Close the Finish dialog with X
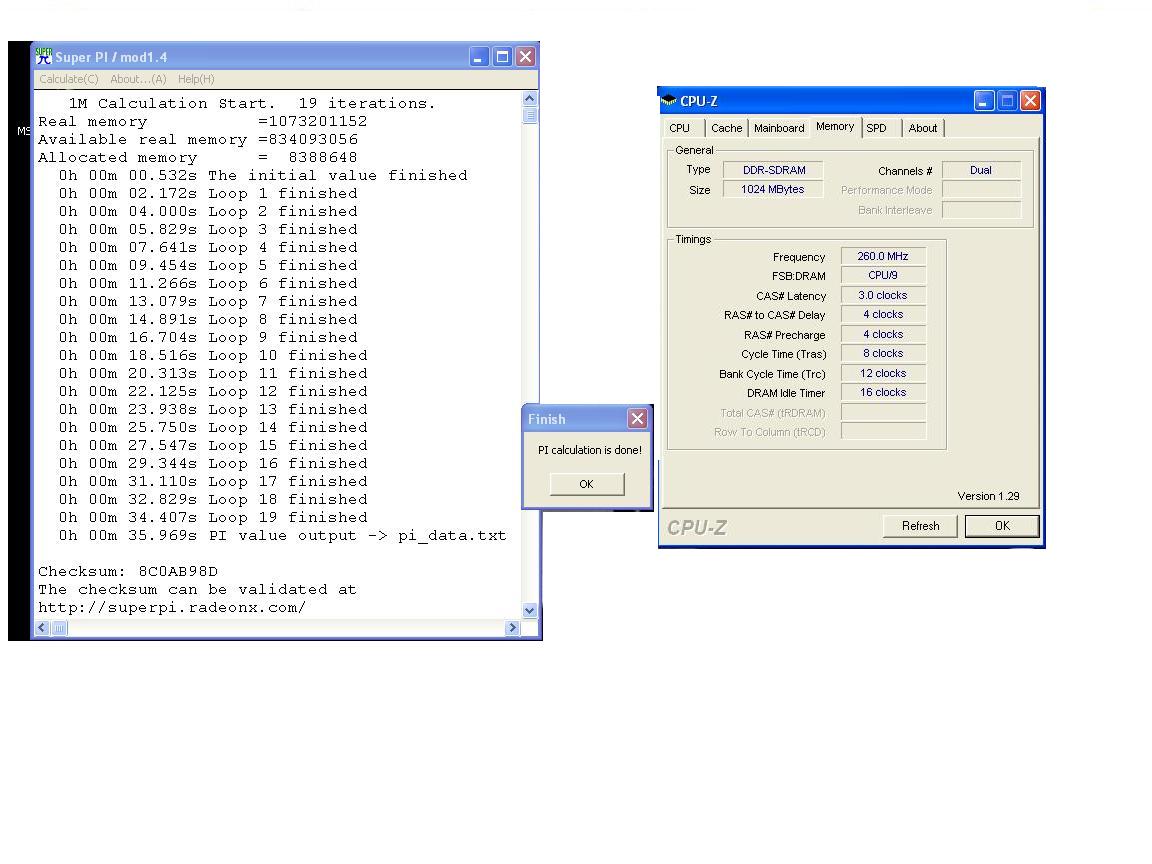 point(637,419)
